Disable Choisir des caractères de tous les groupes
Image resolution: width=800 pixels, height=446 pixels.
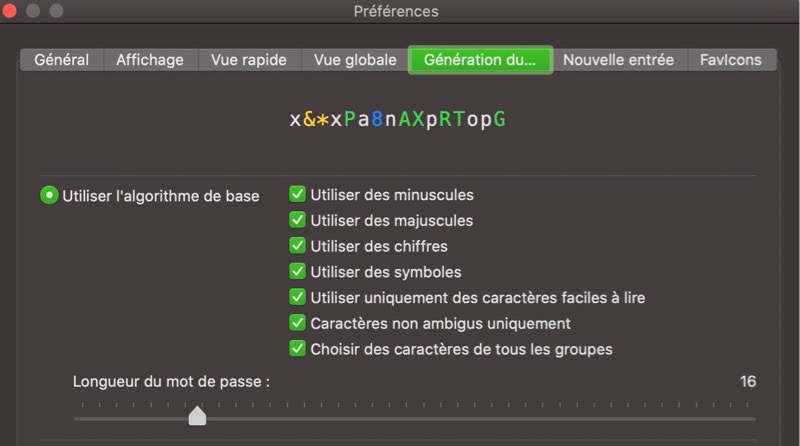click(297, 349)
